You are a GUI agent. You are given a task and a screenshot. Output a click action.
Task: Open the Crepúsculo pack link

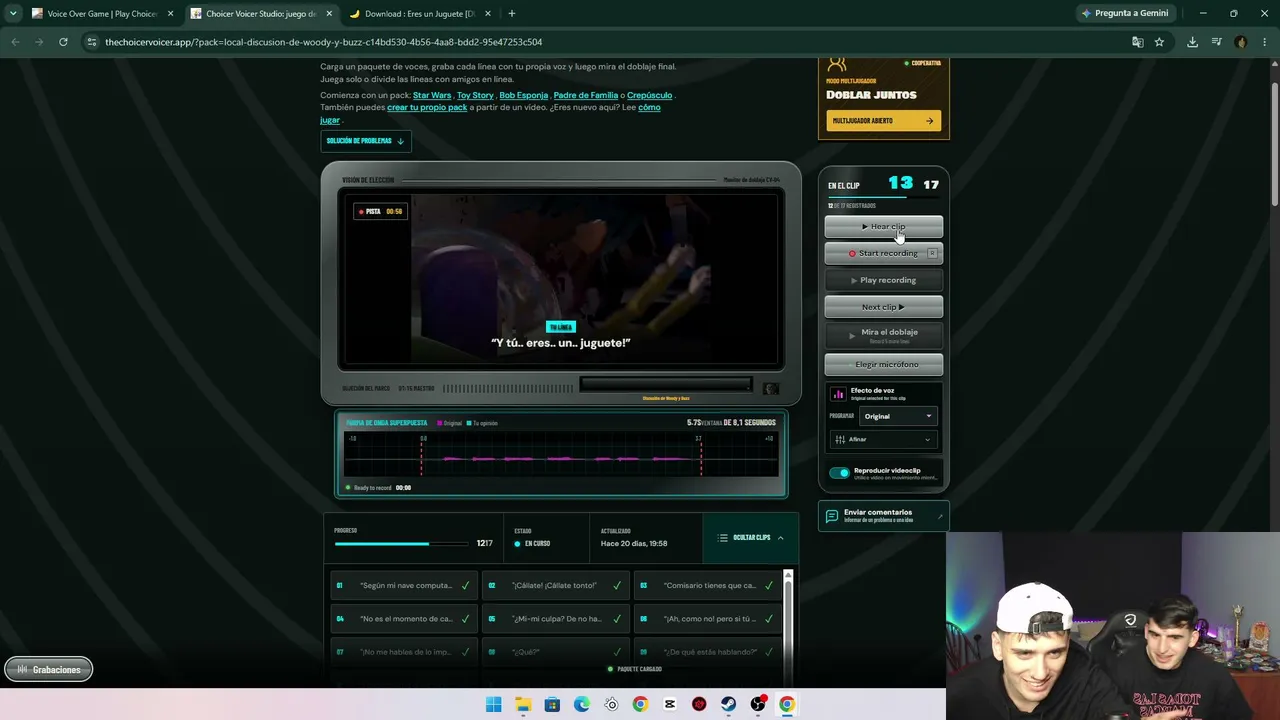coord(650,95)
